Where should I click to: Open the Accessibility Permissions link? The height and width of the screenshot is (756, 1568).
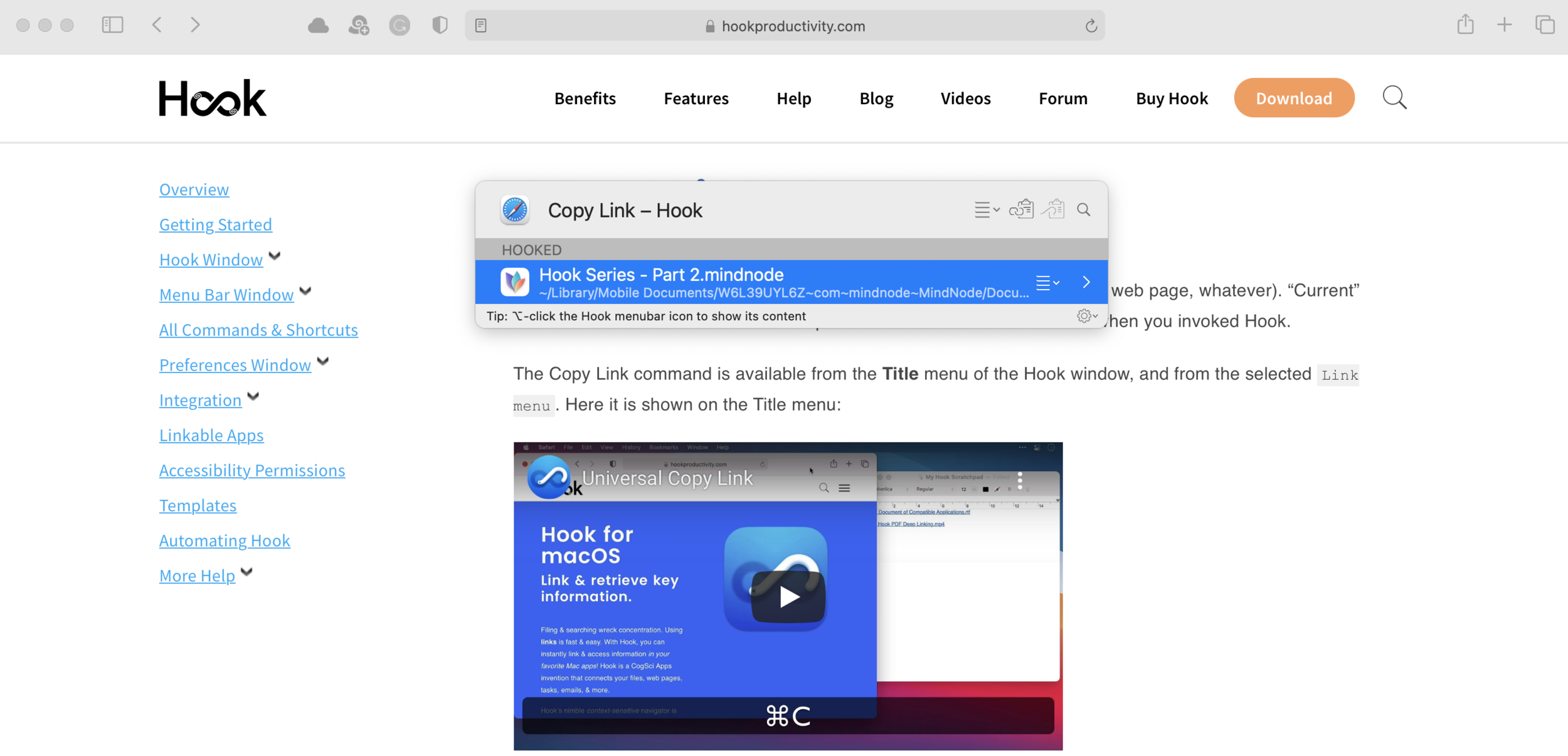tap(252, 470)
